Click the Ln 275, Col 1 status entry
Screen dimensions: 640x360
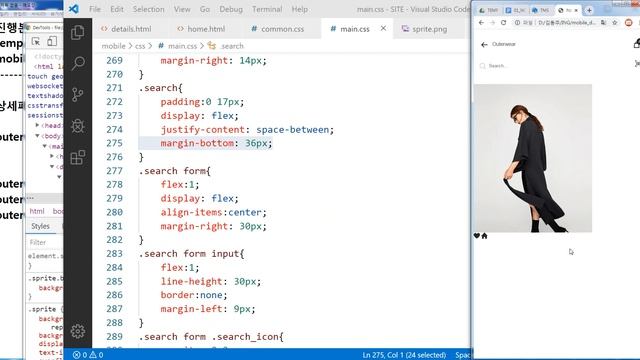pos(404,355)
